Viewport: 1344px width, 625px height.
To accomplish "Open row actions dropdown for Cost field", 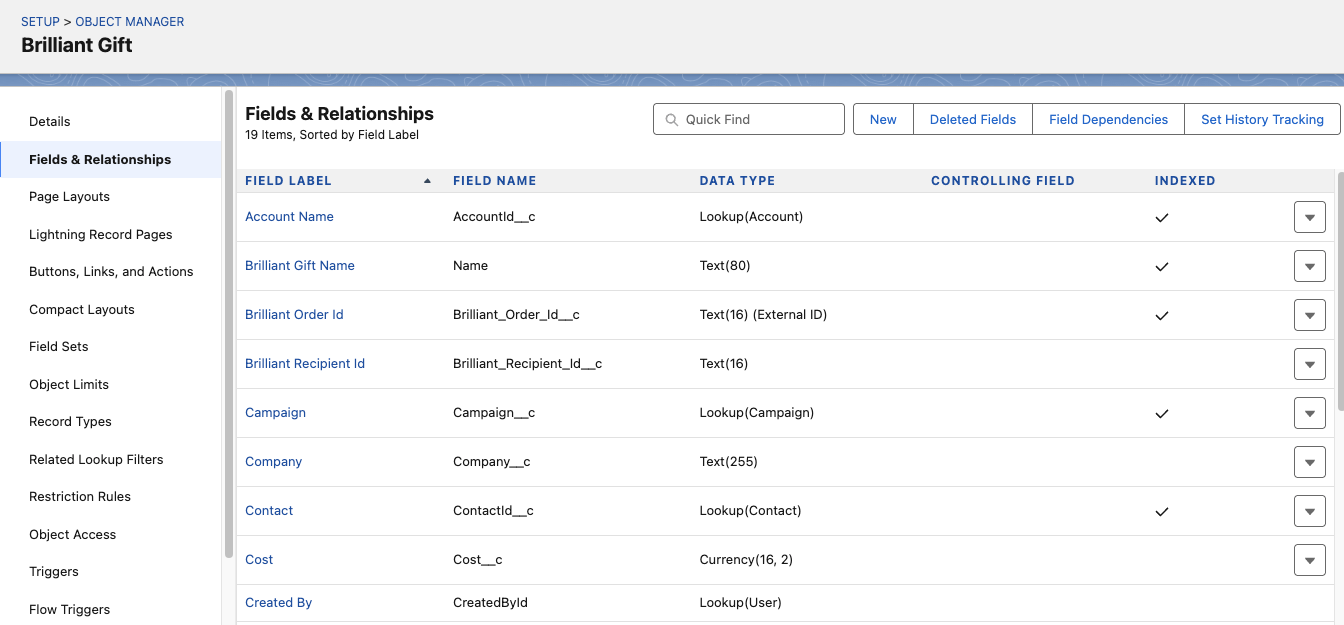I will pyautogui.click(x=1309, y=560).
